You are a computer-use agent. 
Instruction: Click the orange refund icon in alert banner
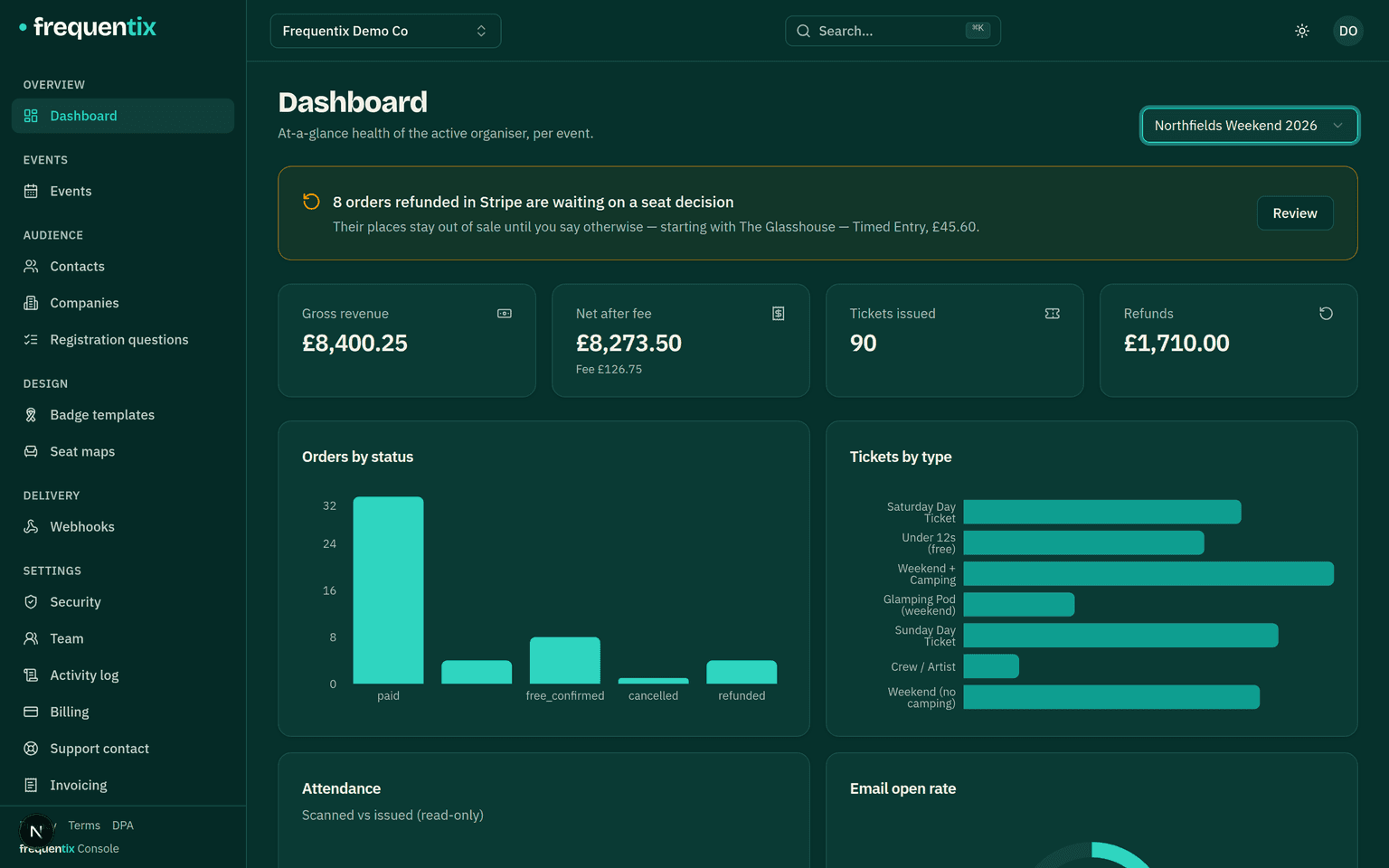pos(311,202)
